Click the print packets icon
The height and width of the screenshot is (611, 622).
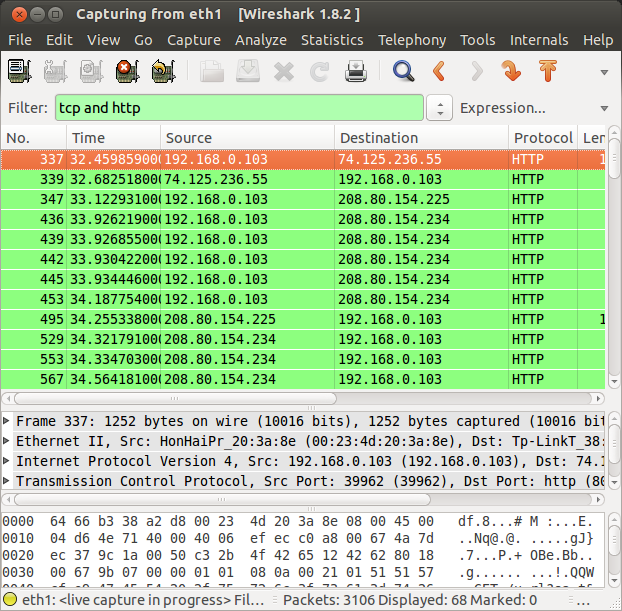coord(356,71)
